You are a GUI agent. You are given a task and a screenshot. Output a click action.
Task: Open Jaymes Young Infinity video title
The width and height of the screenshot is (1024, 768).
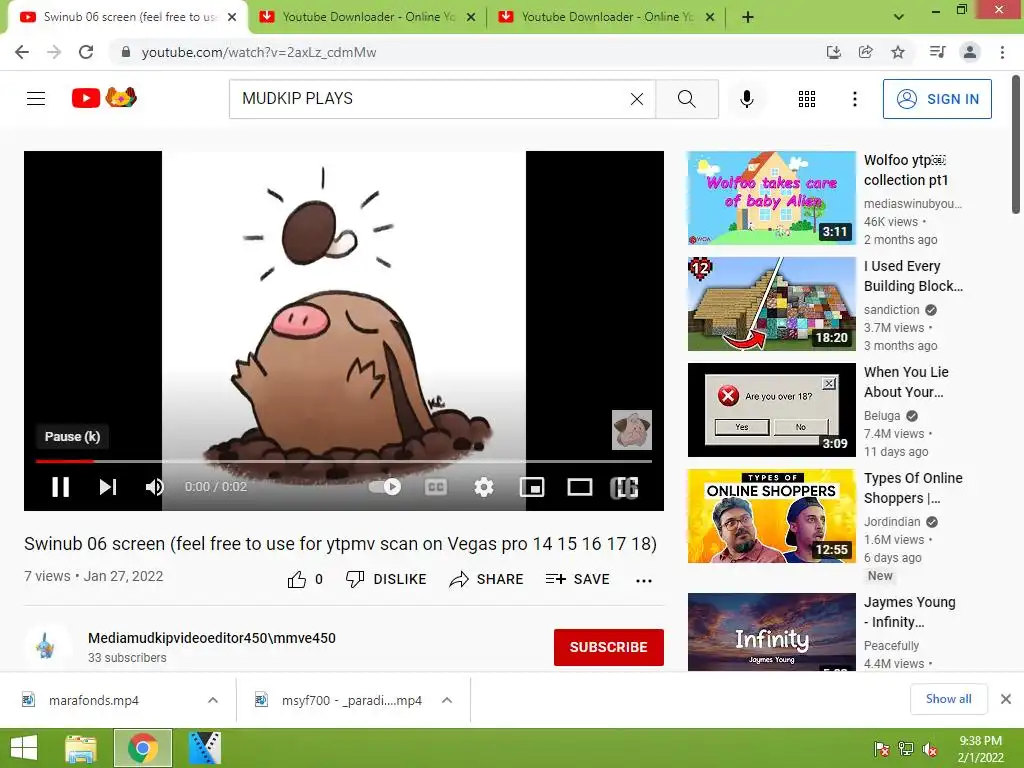click(910, 612)
